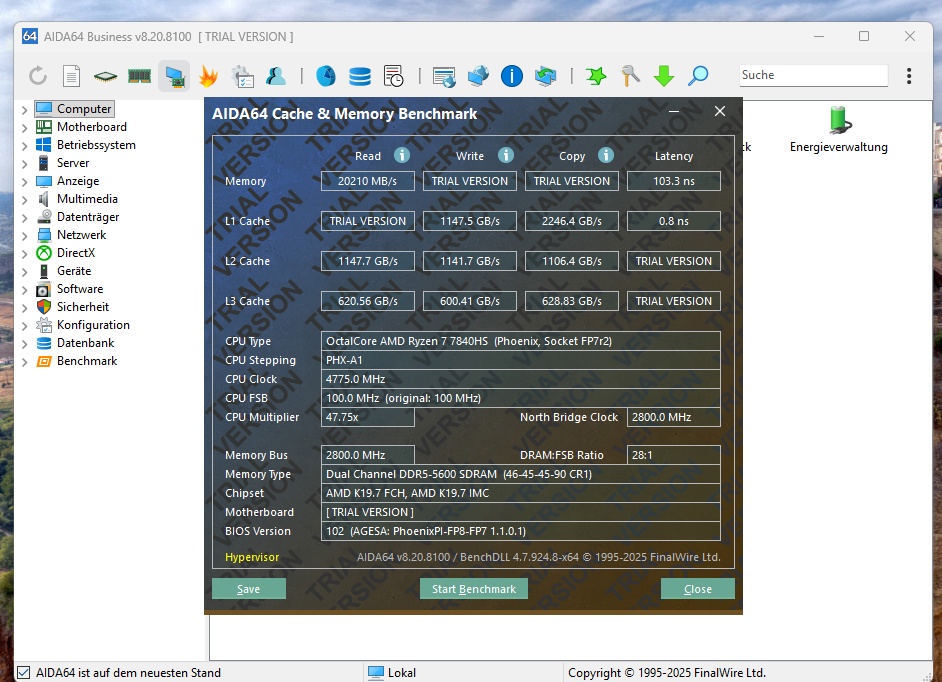Click the Start Benchmark button

click(x=474, y=589)
